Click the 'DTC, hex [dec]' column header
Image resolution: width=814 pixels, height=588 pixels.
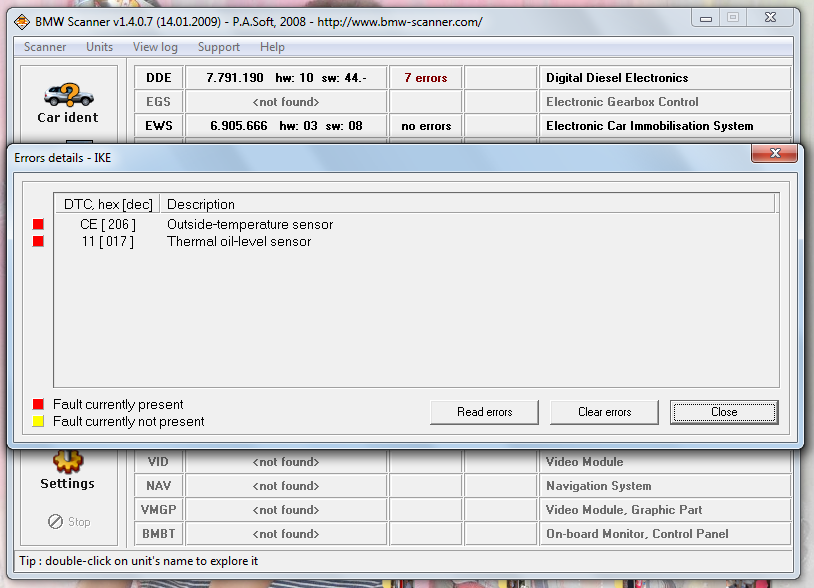tap(107, 204)
